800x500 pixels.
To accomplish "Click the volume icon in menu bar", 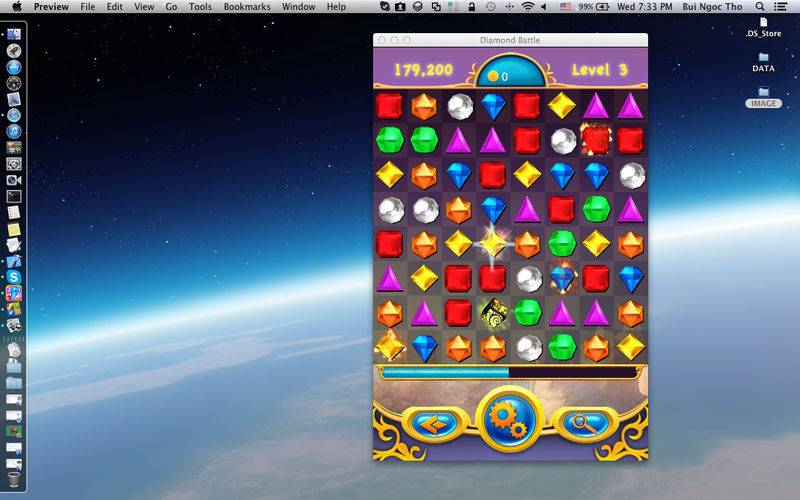I will tap(544, 7).
